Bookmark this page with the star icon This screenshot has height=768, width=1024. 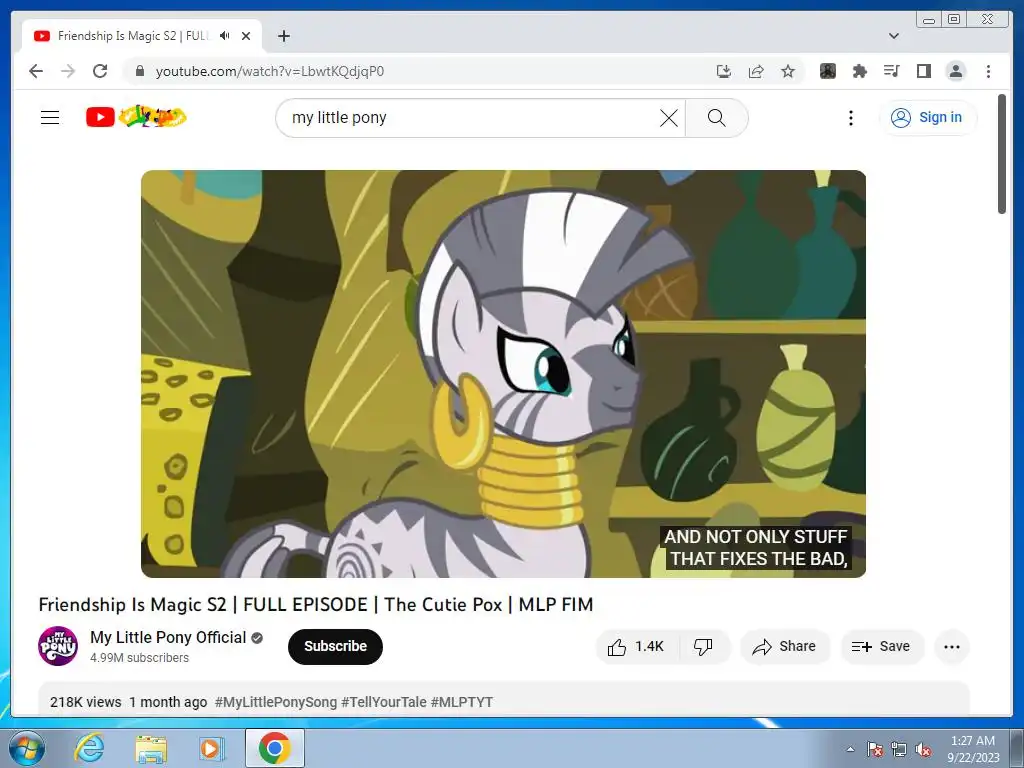[788, 71]
